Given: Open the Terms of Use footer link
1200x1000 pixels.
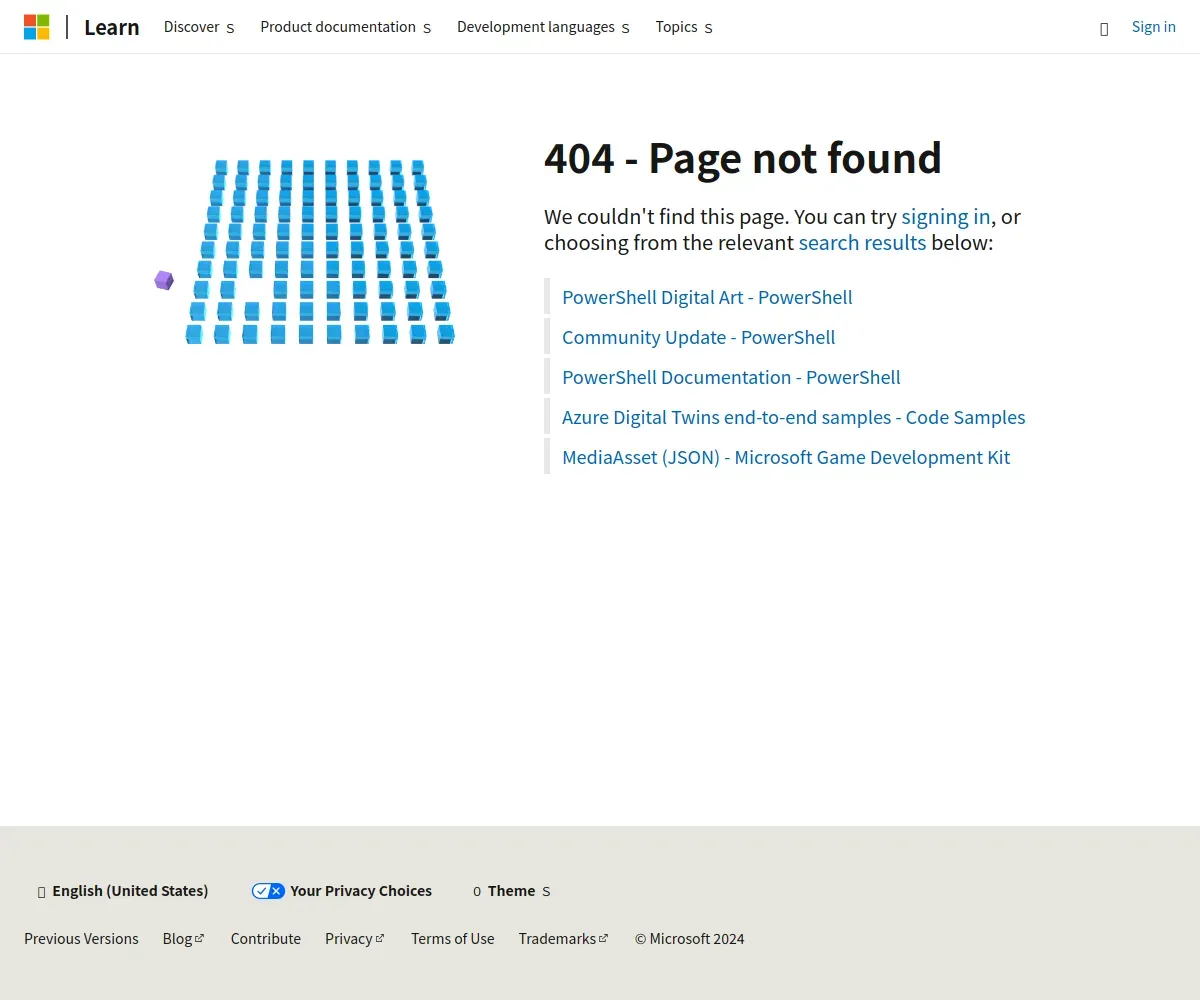Looking at the screenshot, I should pyautogui.click(x=453, y=939).
